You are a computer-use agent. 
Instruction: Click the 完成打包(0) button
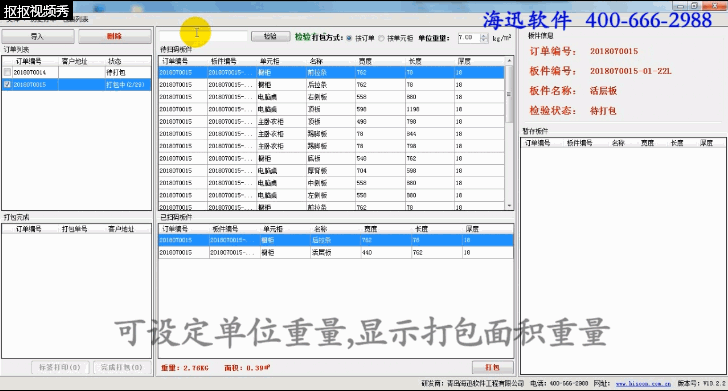pos(122,367)
